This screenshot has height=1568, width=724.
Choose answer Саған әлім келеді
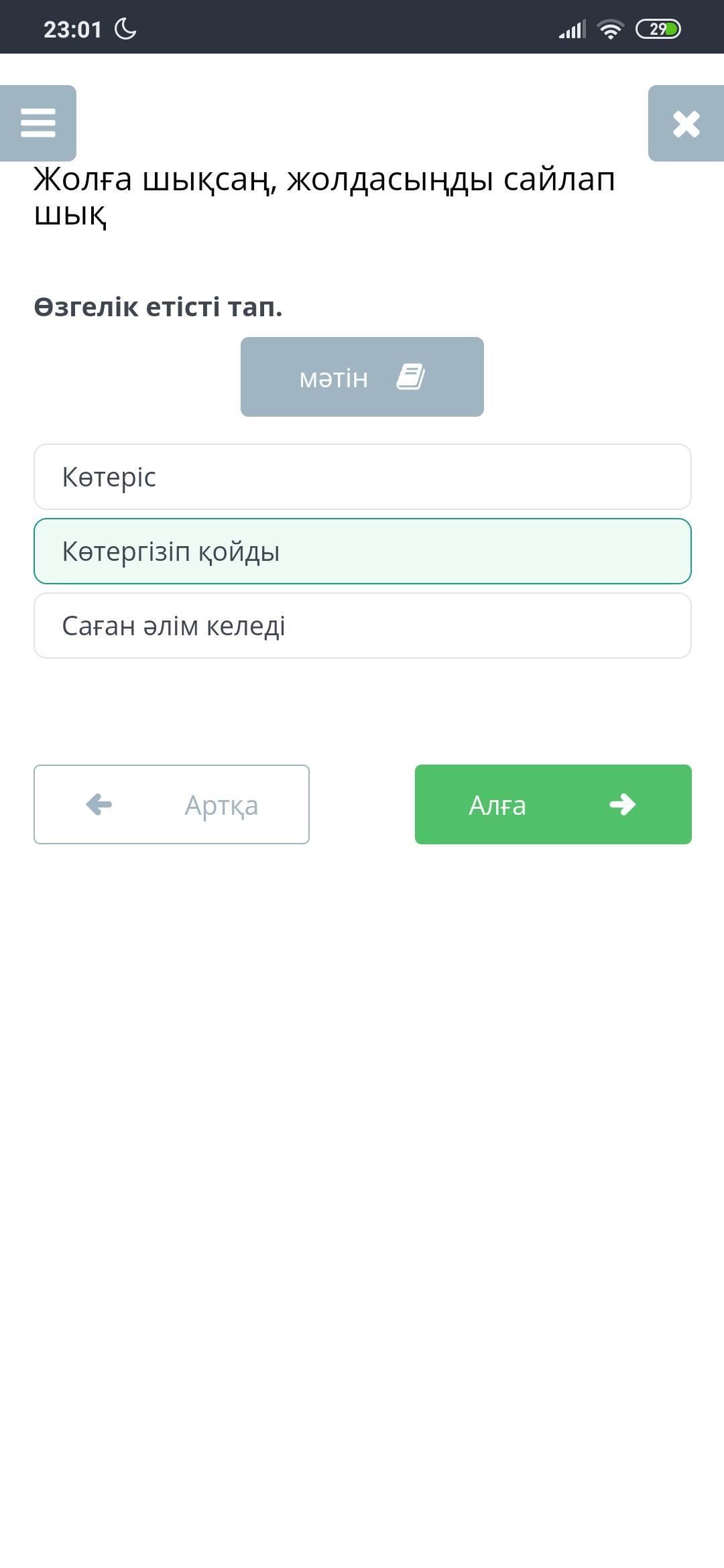[x=362, y=626]
